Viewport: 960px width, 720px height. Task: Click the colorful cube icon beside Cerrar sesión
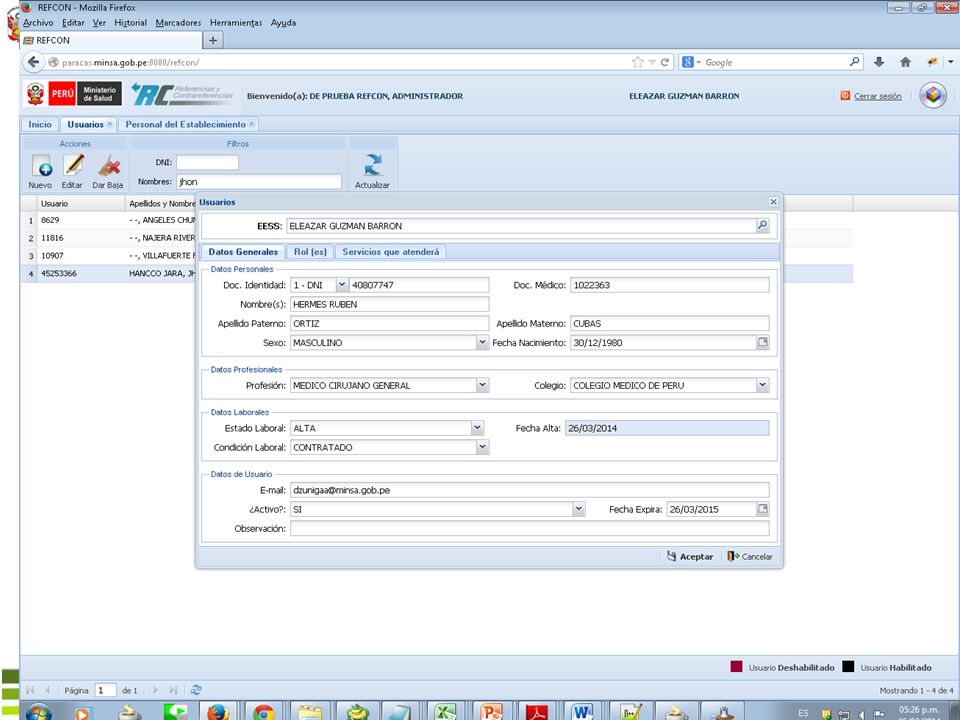933,96
